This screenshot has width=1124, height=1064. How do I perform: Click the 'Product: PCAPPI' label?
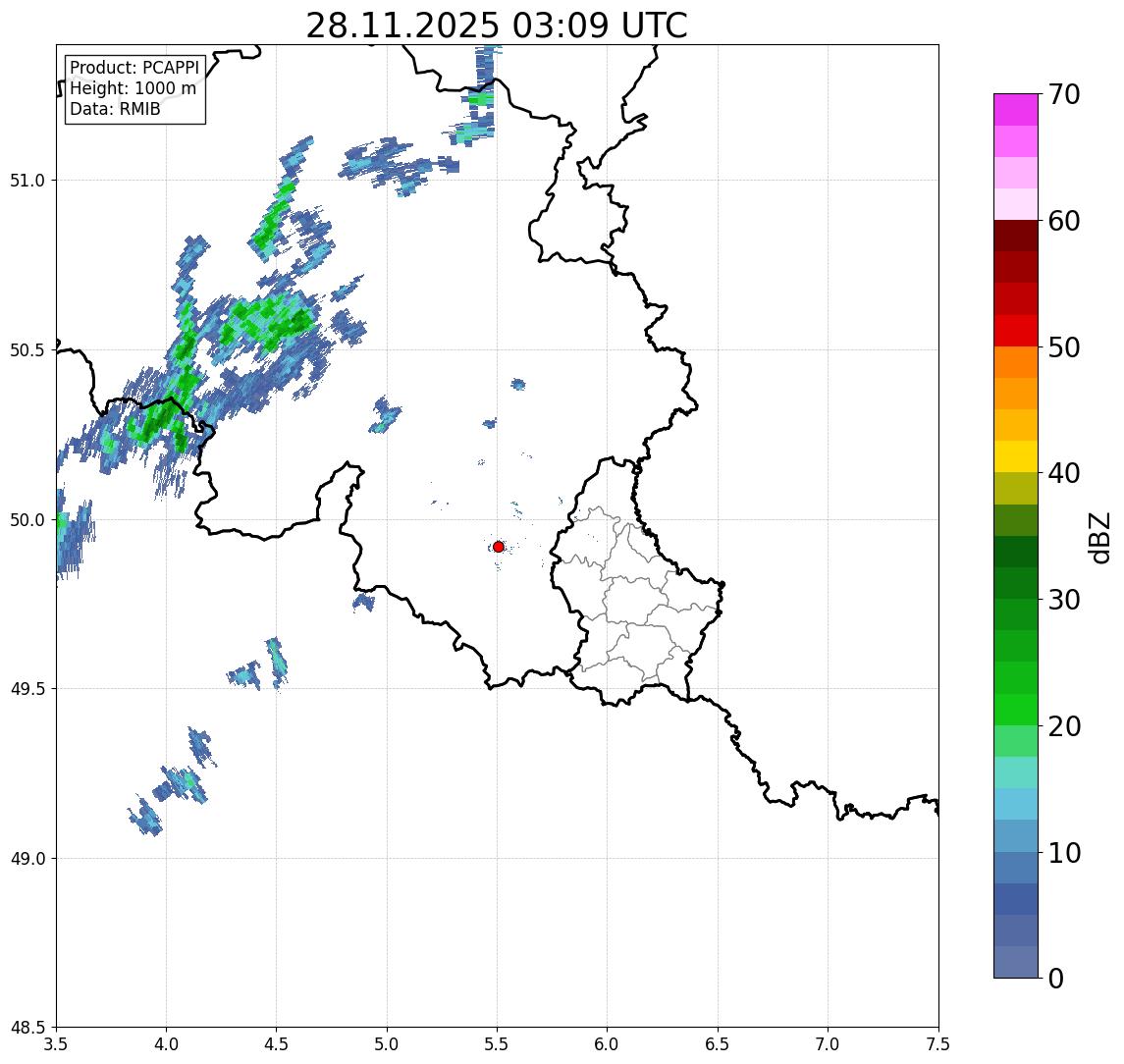coord(134,68)
